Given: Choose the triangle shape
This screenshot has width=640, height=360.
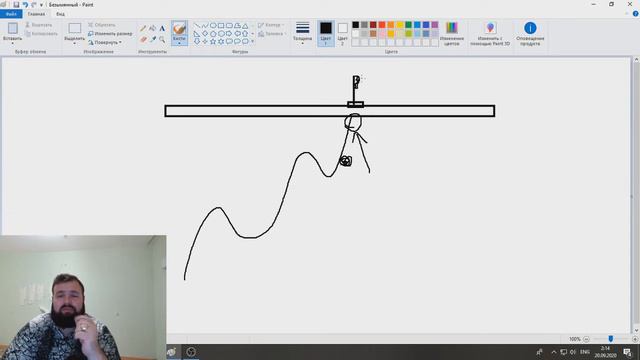Looking at the screenshot, I should pos(245,25).
